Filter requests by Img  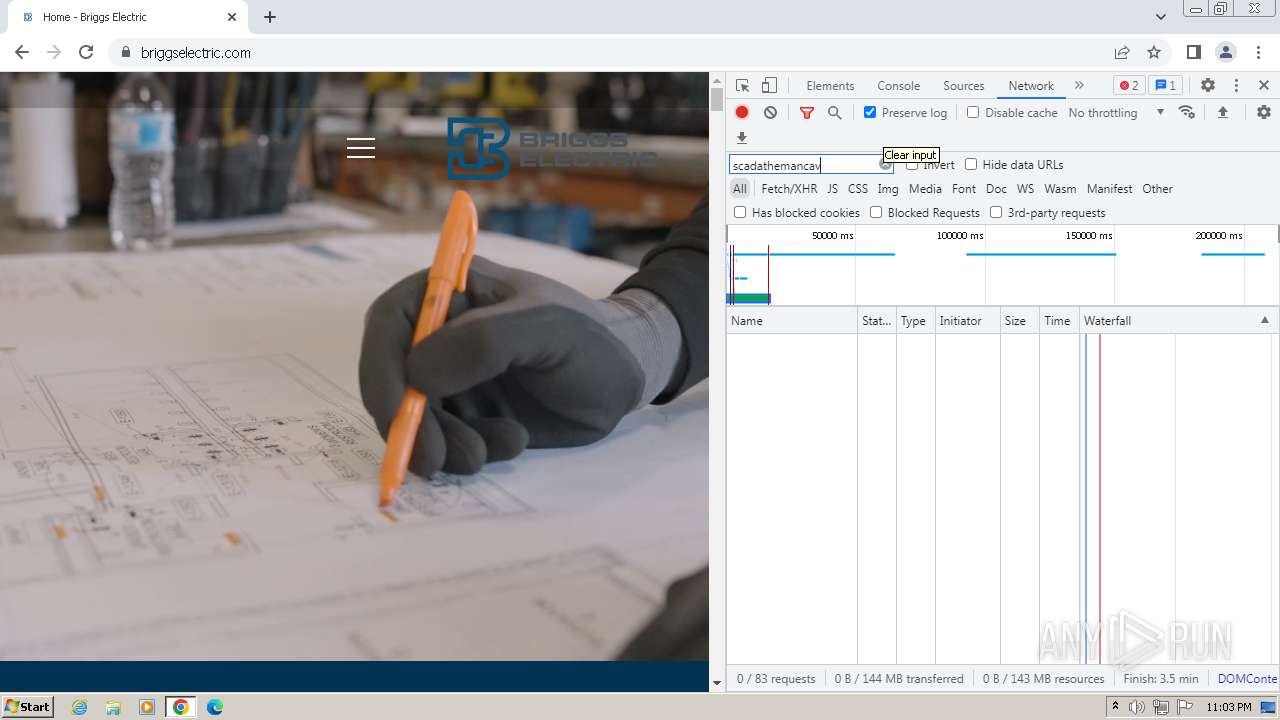(888, 188)
